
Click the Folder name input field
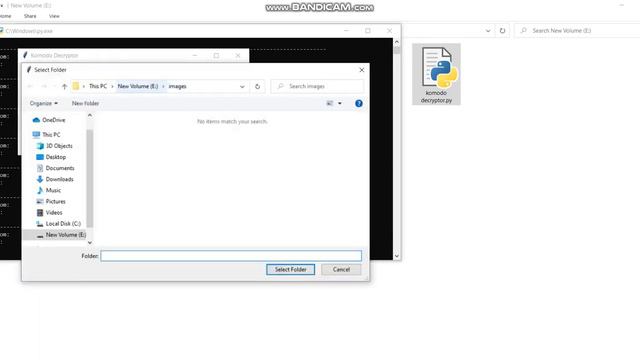pyautogui.click(x=231, y=256)
